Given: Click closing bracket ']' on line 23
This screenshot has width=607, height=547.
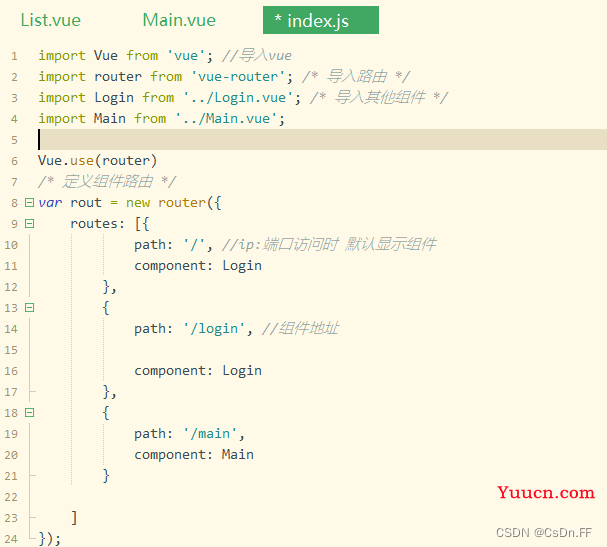Looking at the screenshot, I should (74, 518).
